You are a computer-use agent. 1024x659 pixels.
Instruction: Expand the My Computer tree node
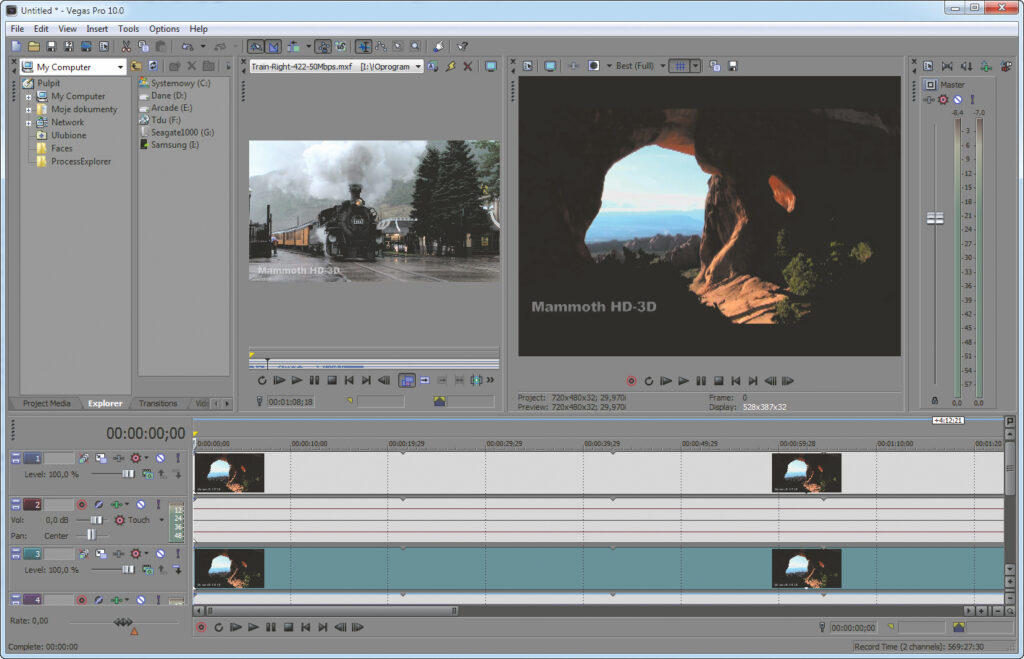[29, 97]
